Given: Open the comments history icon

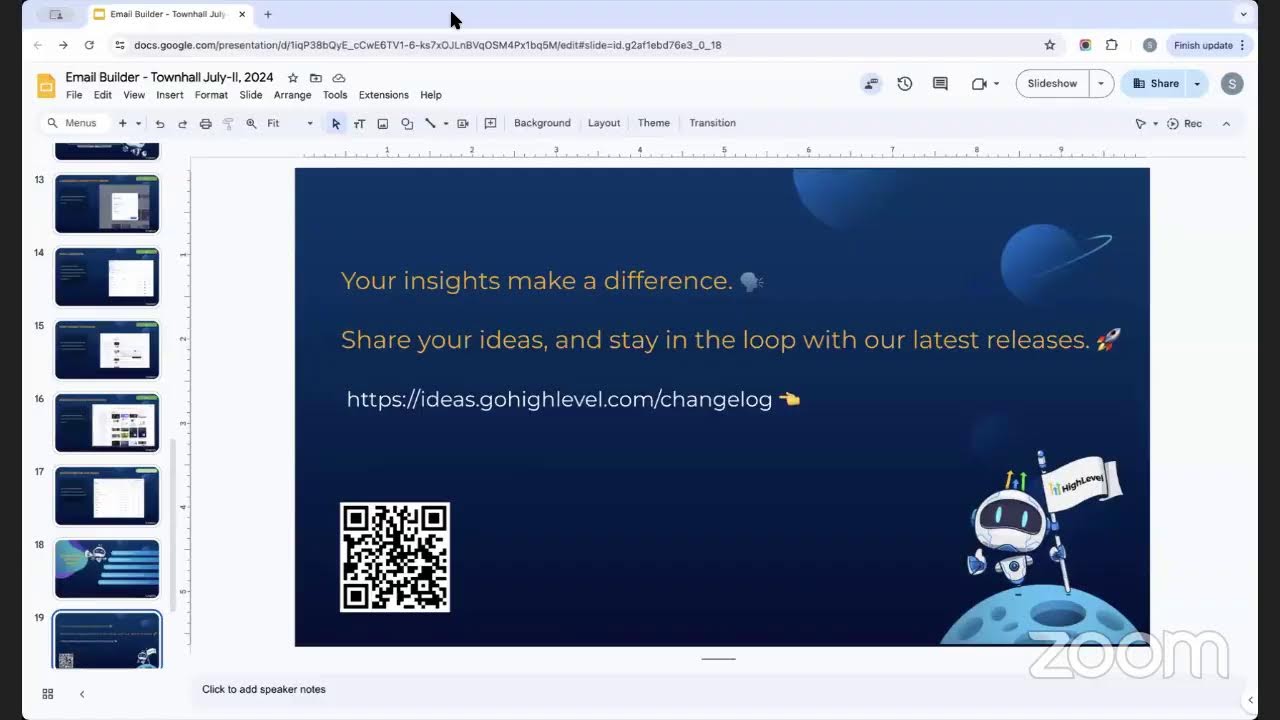Looking at the screenshot, I should (x=940, y=84).
